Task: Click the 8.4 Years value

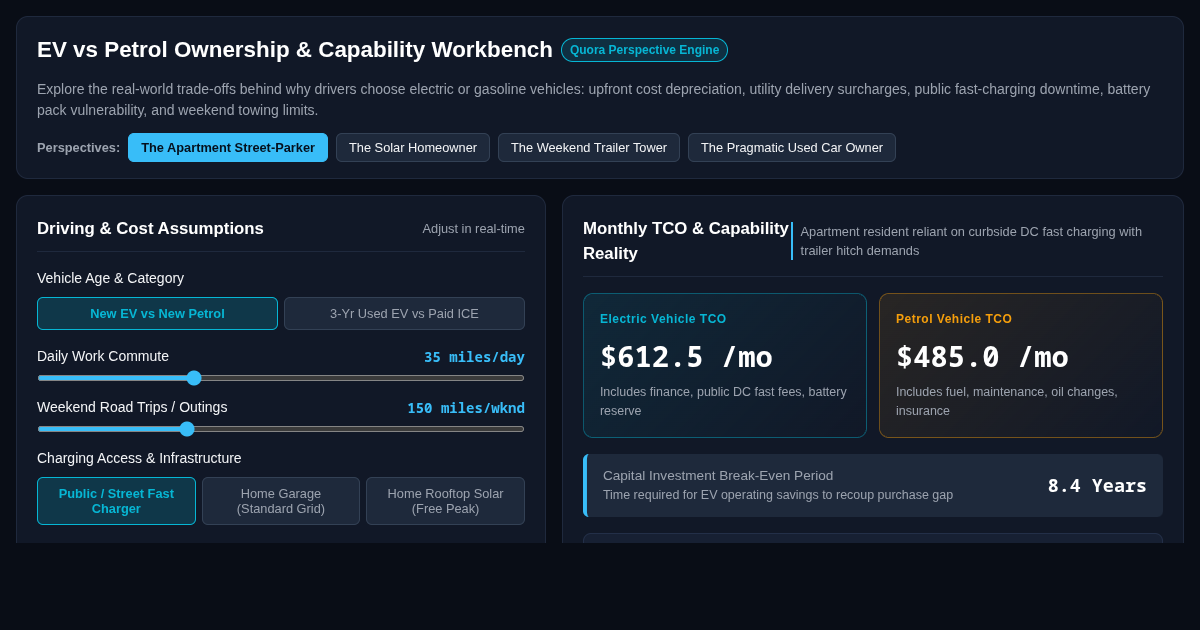Action: [x=1097, y=486]
